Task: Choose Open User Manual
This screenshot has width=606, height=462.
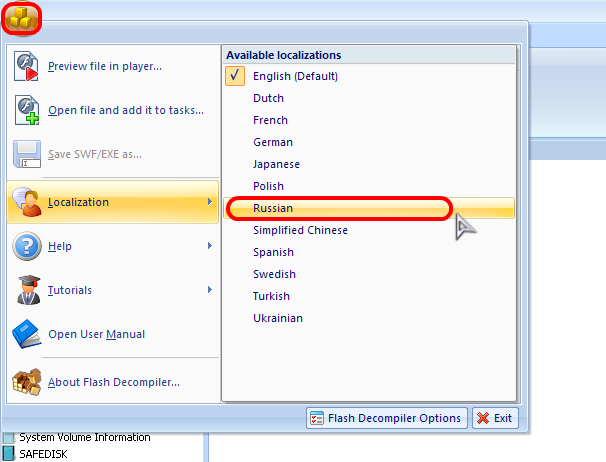Action: coord(113,334)
